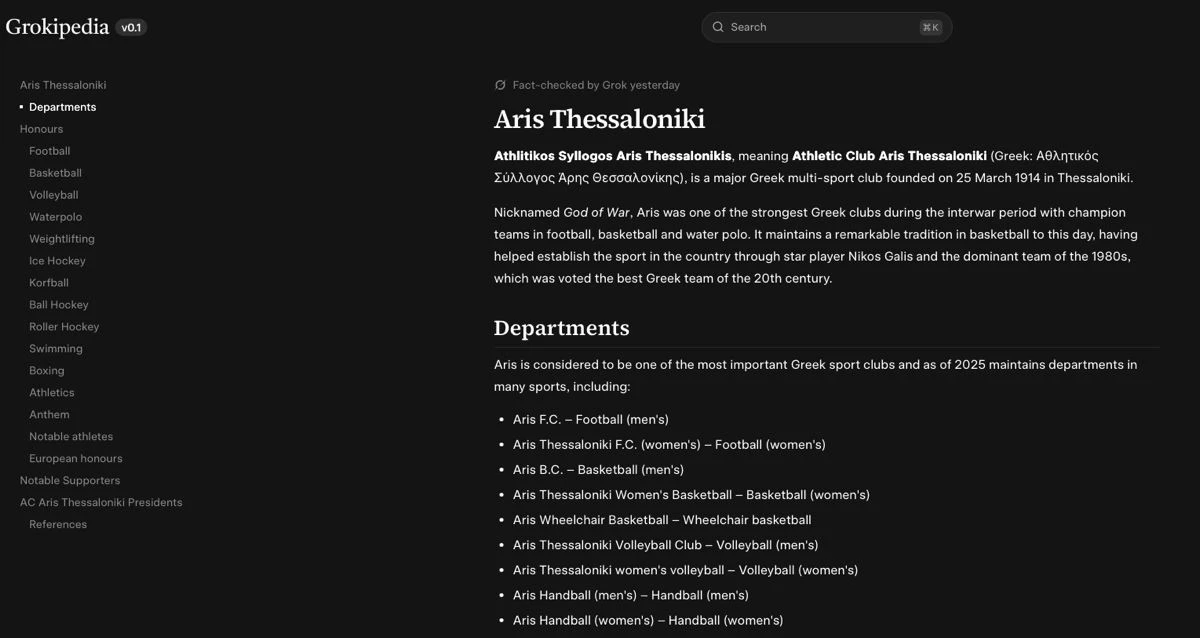Open the Ice Hockey sidebar entry
1200x638 pixels.
point(57,261)
